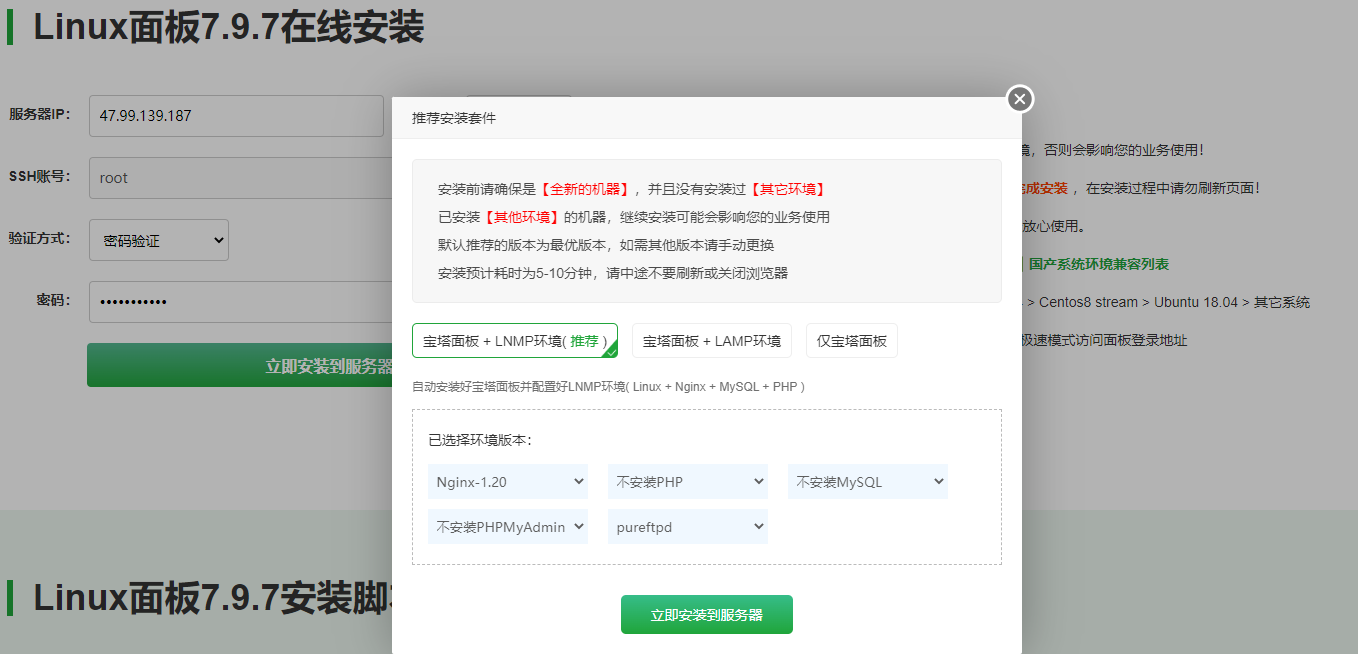The height and width of the screenshot is (654, 1358).
Task: Expand the 不安装PHP dropdown
Action: point(687,481)
